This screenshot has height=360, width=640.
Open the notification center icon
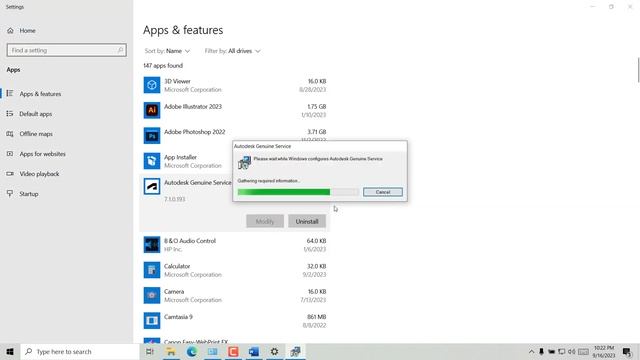[627, 351]
